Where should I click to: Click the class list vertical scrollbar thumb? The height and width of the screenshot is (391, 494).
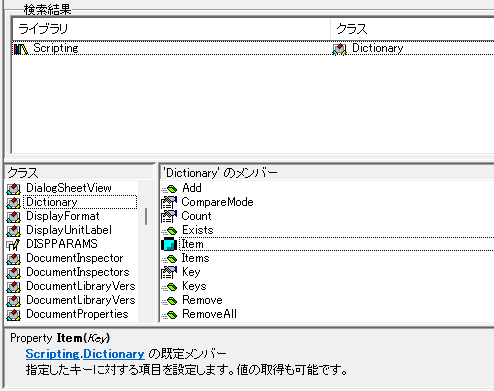146,216
